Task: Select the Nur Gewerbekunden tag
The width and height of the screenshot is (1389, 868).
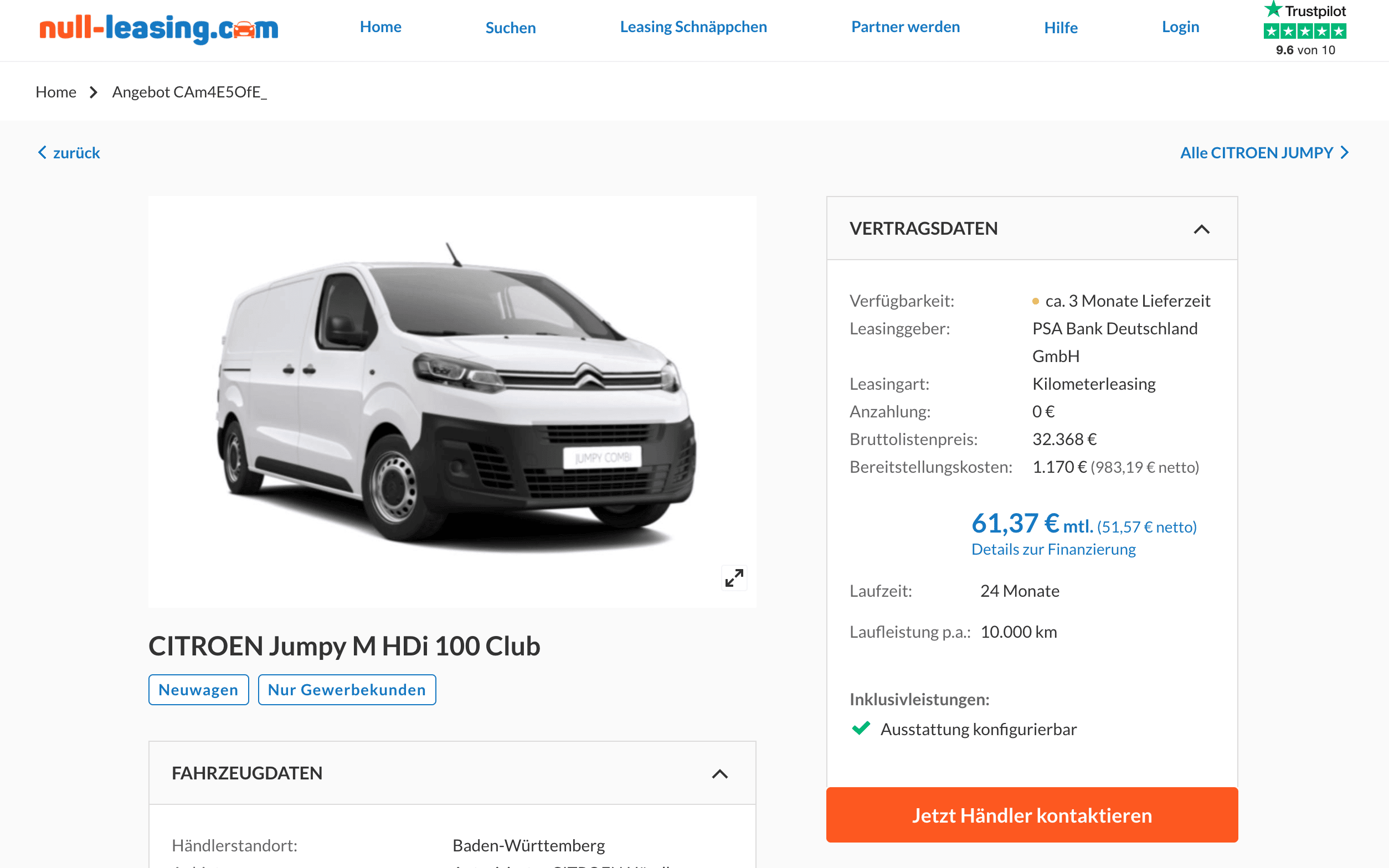Action: coord(347,689)
